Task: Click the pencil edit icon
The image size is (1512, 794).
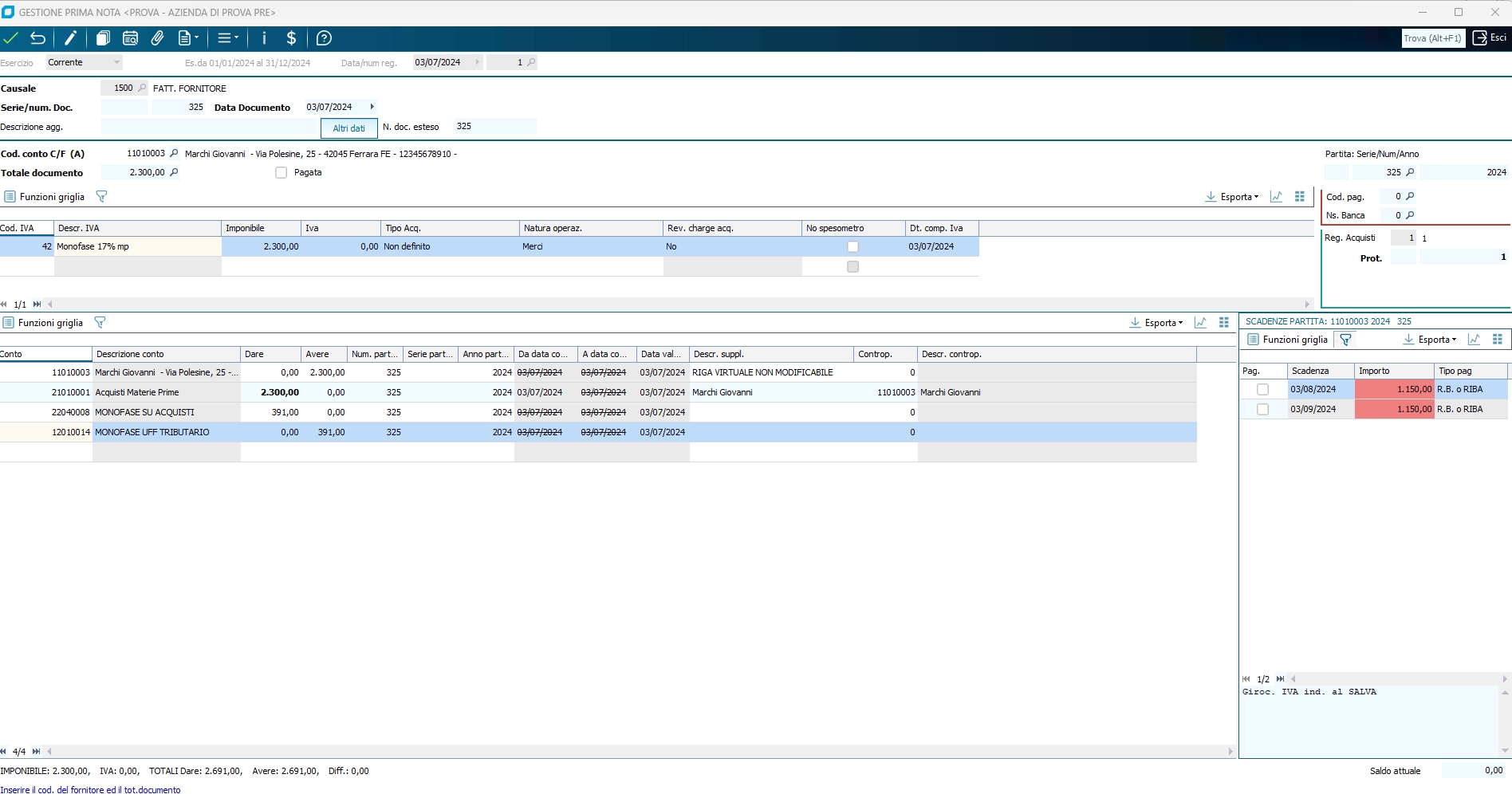Action: [71, 38]
